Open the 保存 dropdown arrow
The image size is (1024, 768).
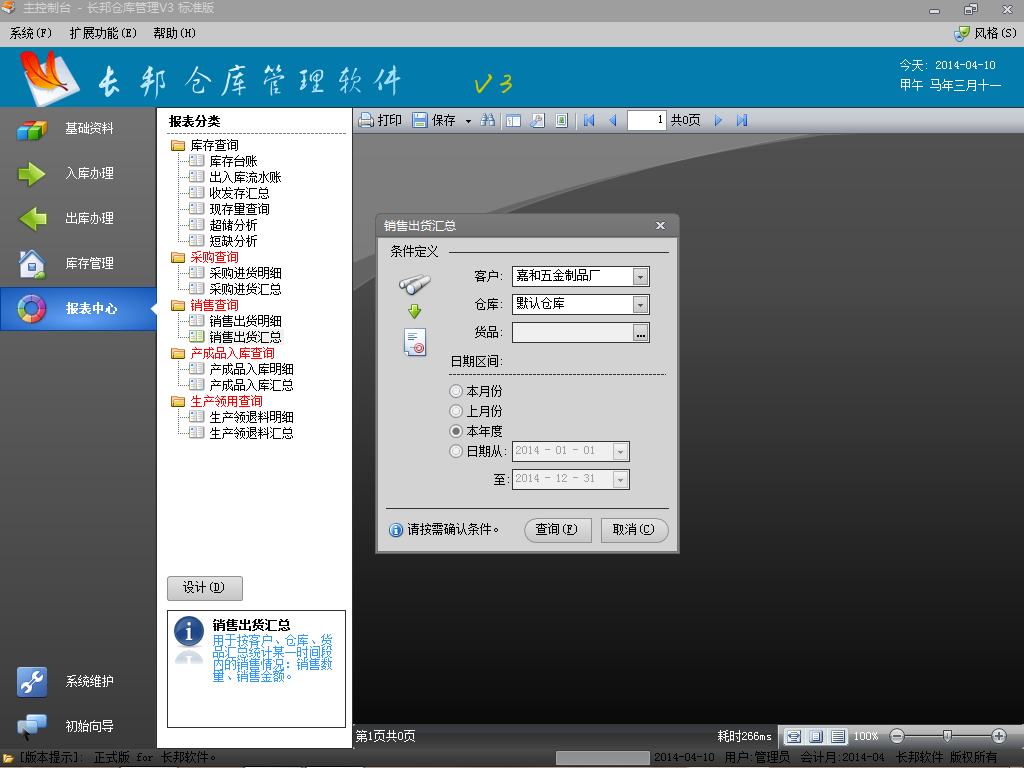tap(468, 121)
